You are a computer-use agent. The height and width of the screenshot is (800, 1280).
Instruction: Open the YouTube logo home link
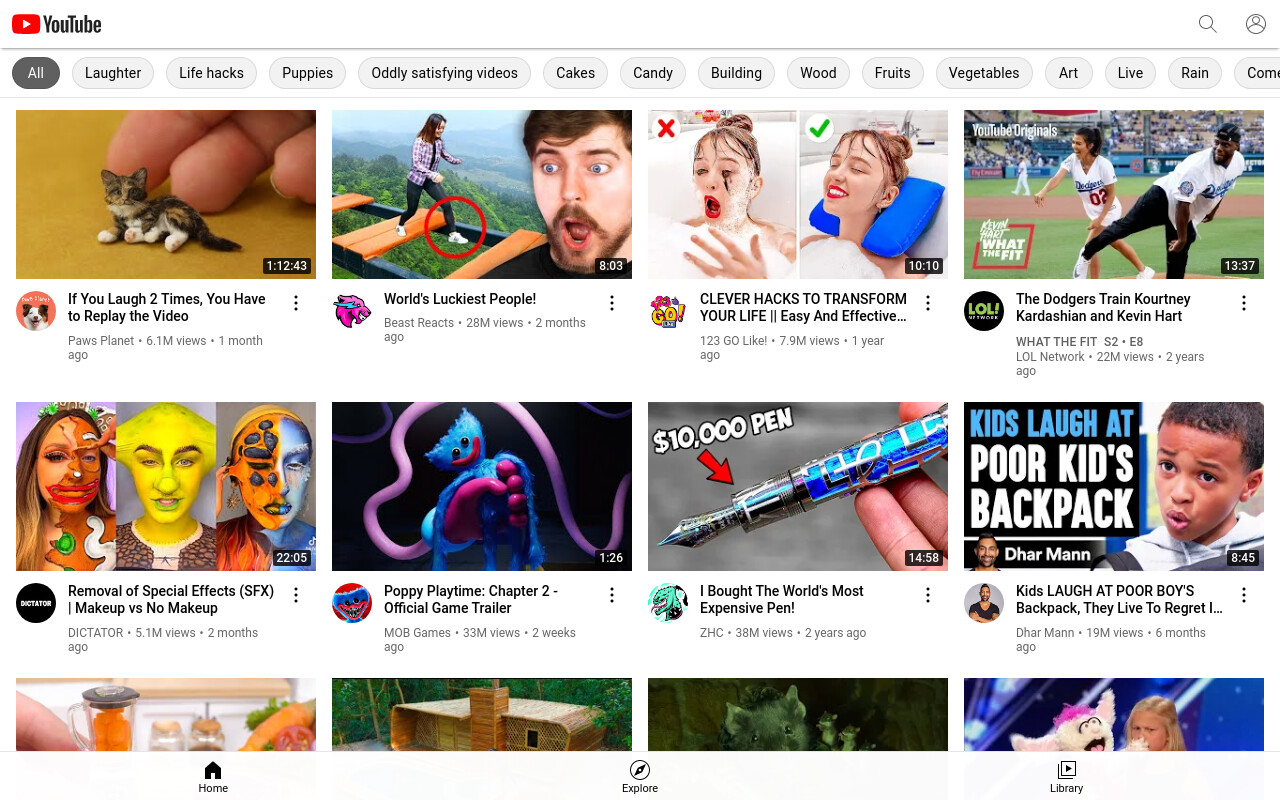[x=57, y=24]
